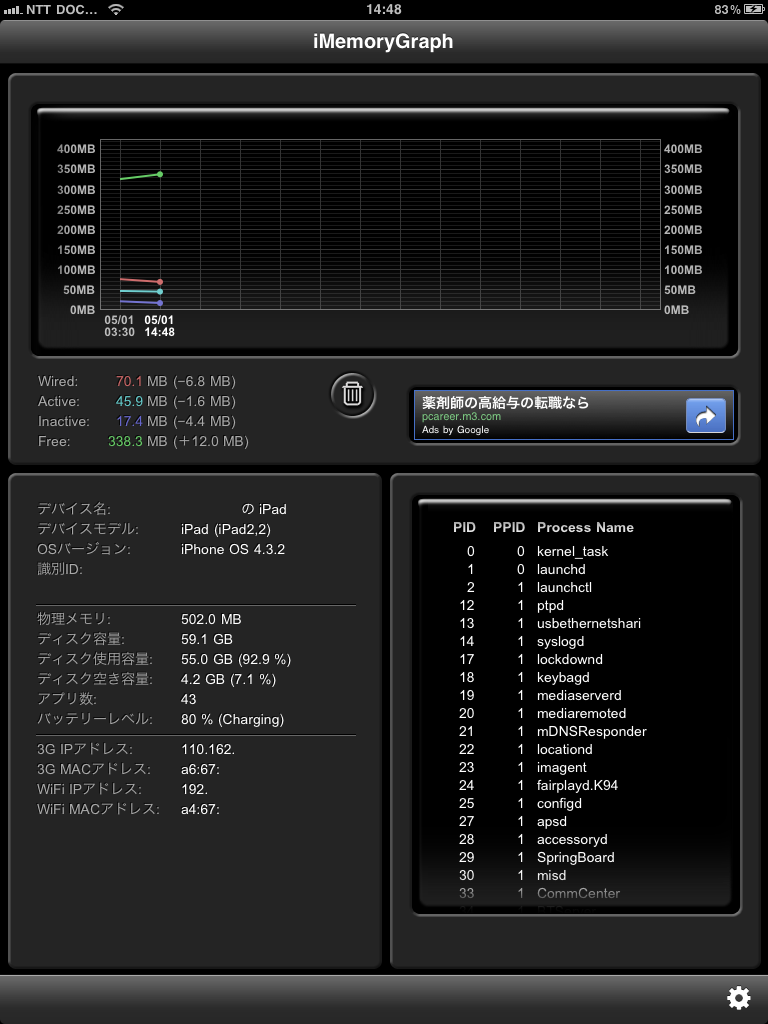The image size is (768, 1024).
Task: Select the kernel_task process row
Action: pyautogui.click(x=572, y=551)
